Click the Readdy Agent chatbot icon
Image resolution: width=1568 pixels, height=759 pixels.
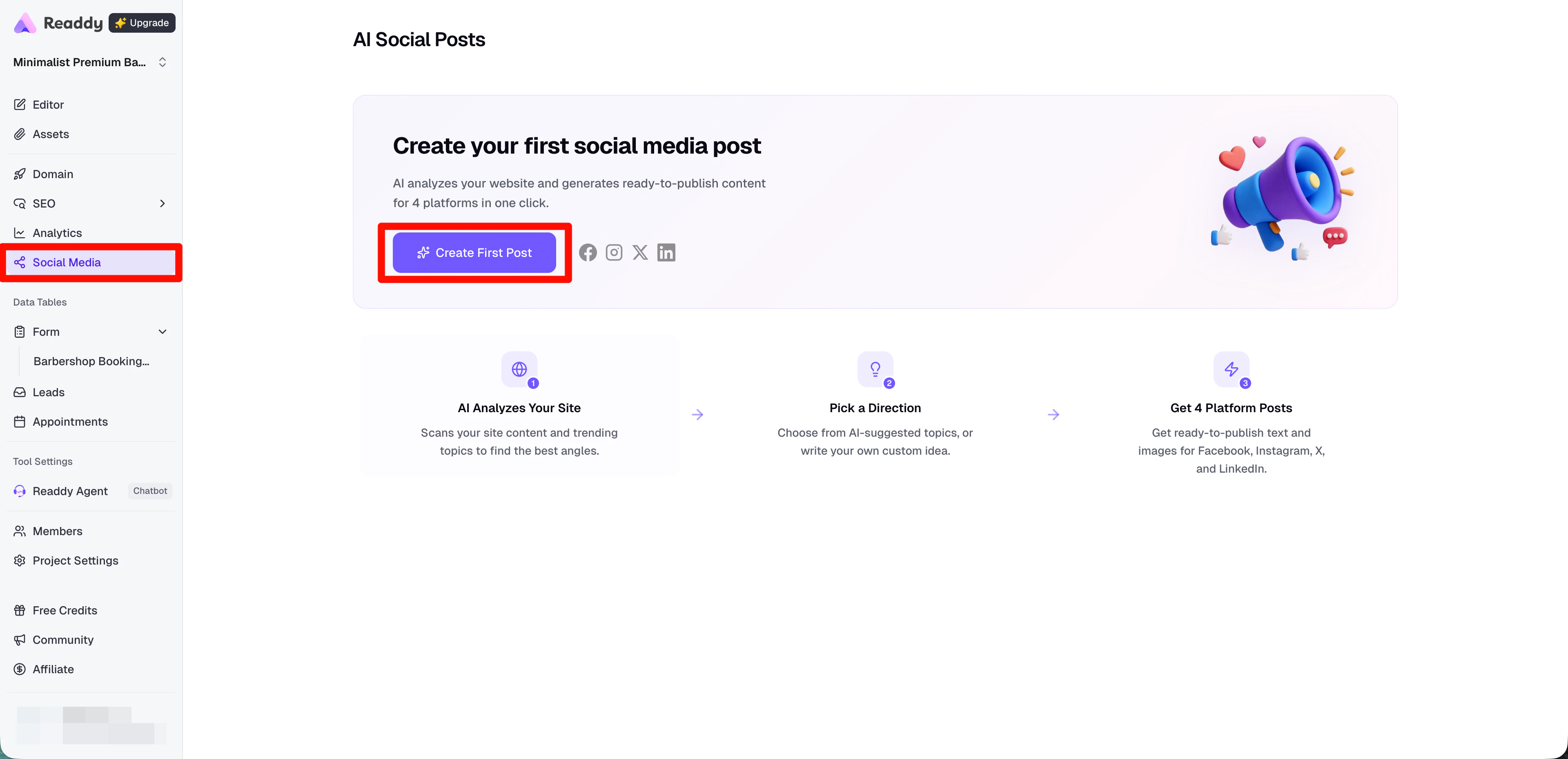[x=19, y=491]
